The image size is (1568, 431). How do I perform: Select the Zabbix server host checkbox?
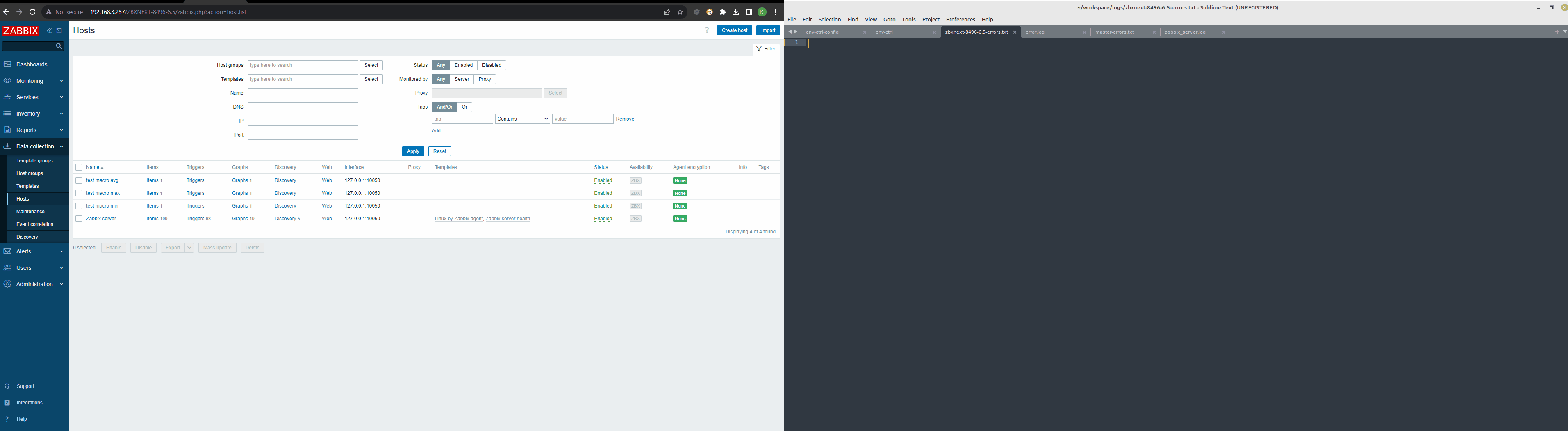79,219
